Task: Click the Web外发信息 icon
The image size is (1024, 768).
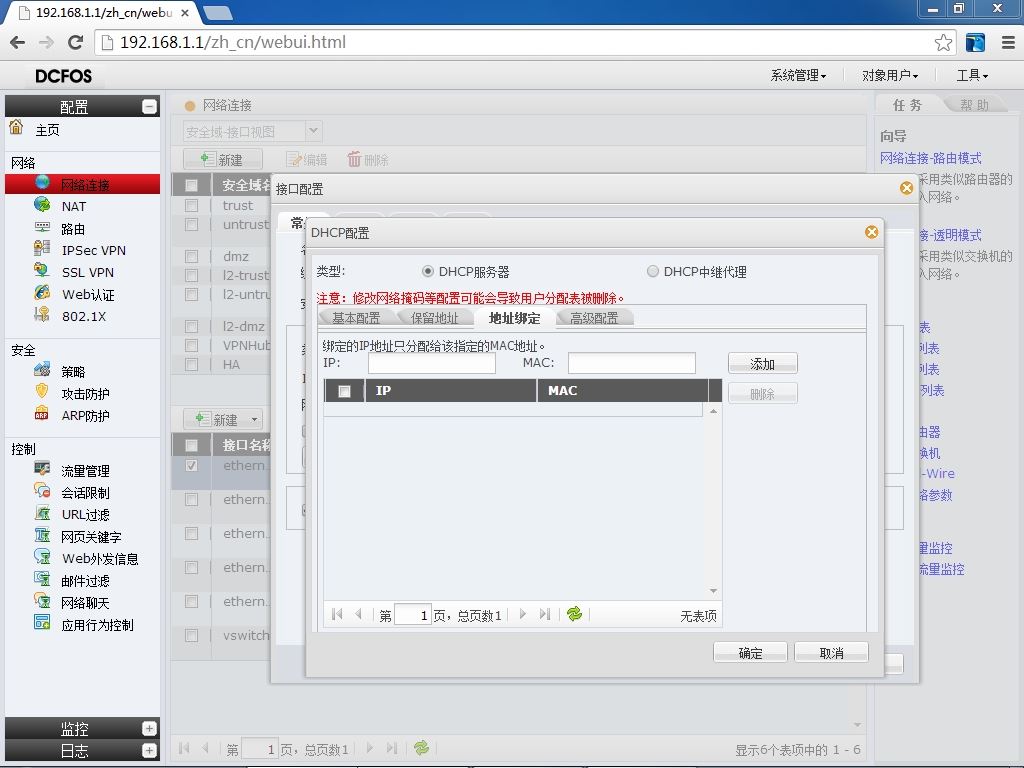Action: [x=42, y=557]
